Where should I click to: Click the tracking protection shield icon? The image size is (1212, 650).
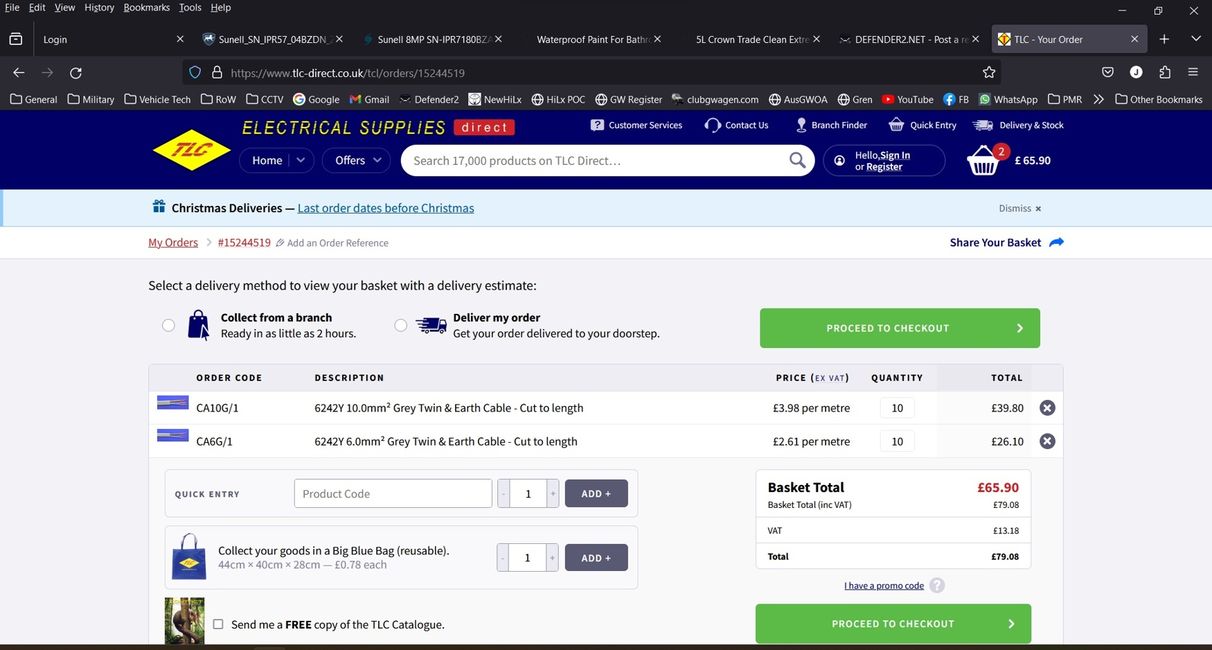click(195, 72)
